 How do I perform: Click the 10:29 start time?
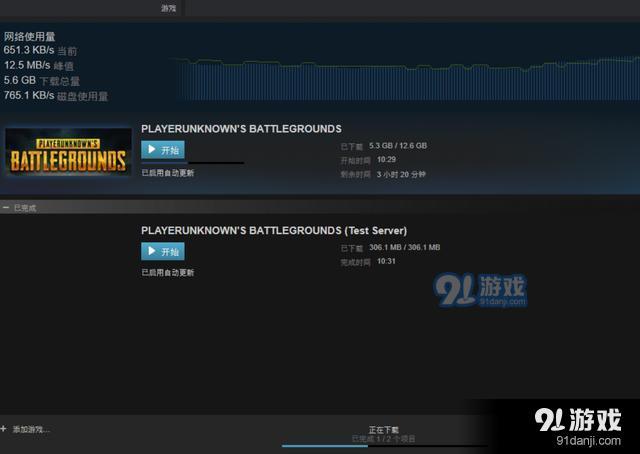(x=386, y=160)
